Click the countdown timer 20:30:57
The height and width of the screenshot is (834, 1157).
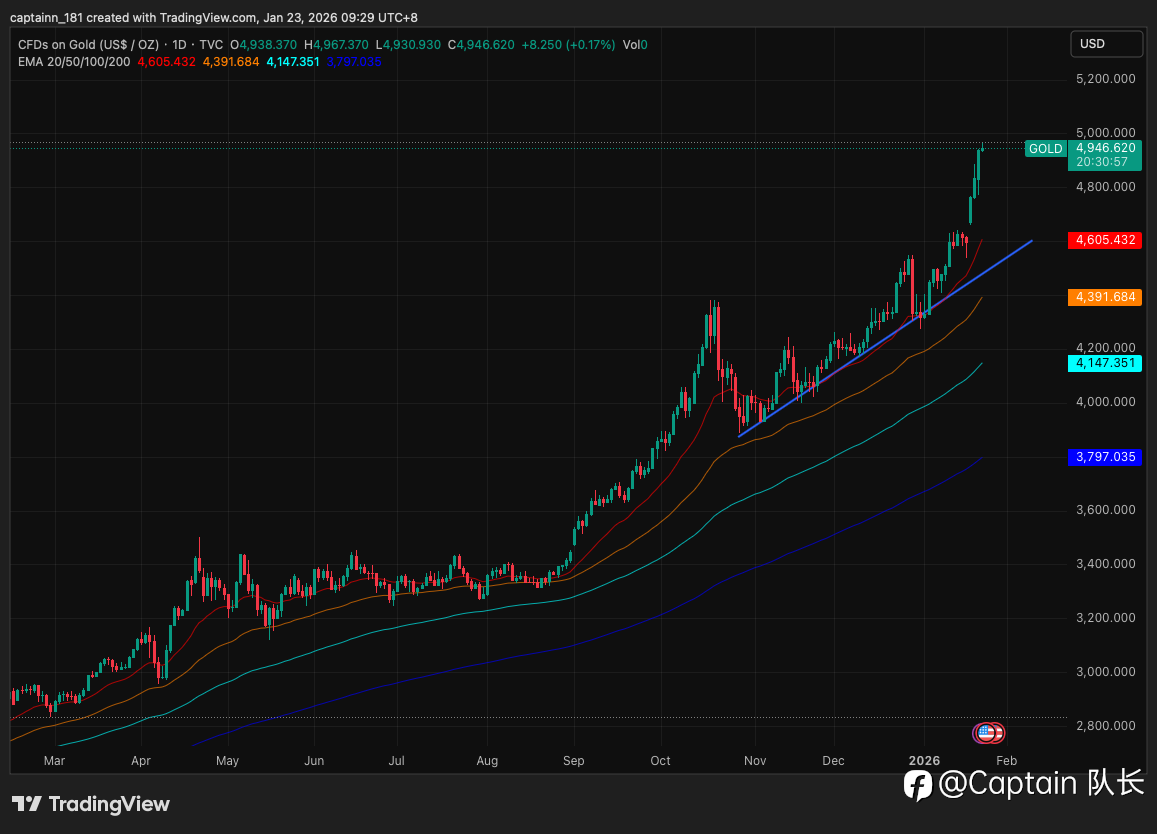point(1102,162)
